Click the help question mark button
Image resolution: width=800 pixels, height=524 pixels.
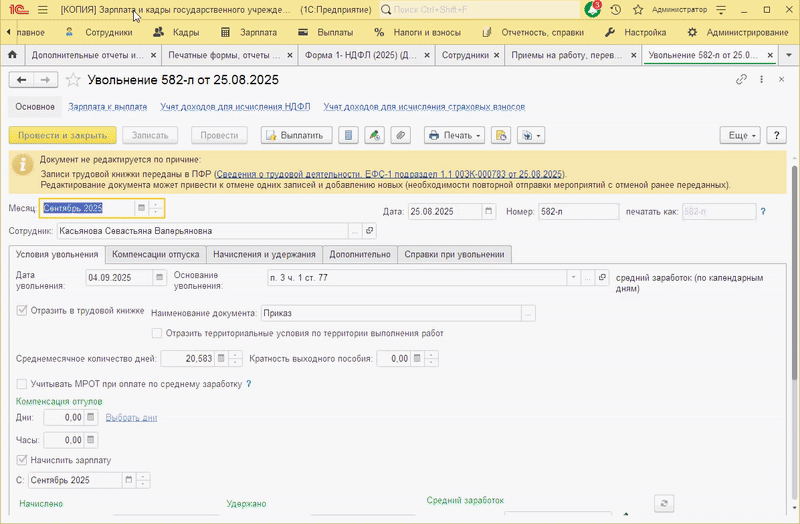click(x=776, y=135)
